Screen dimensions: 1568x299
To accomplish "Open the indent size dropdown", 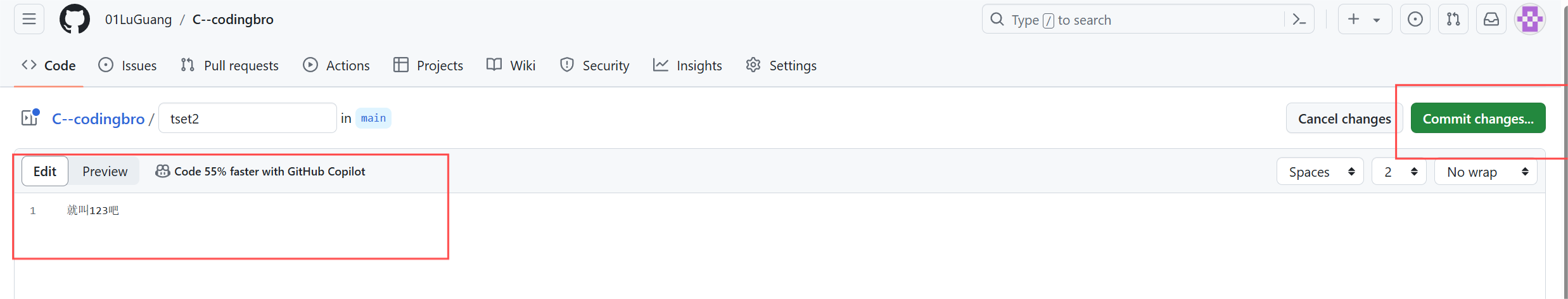I will [1399, 172].
